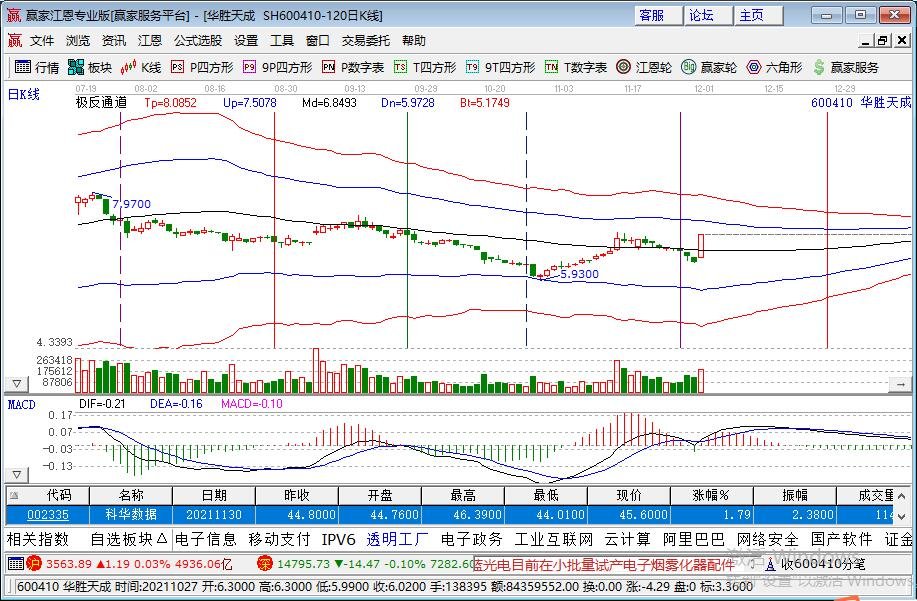This screenshot has width=917, height=601.
Task: Open 赢家服务 from the toolbar
Action: pyautogui.click(x=846, y=67)
